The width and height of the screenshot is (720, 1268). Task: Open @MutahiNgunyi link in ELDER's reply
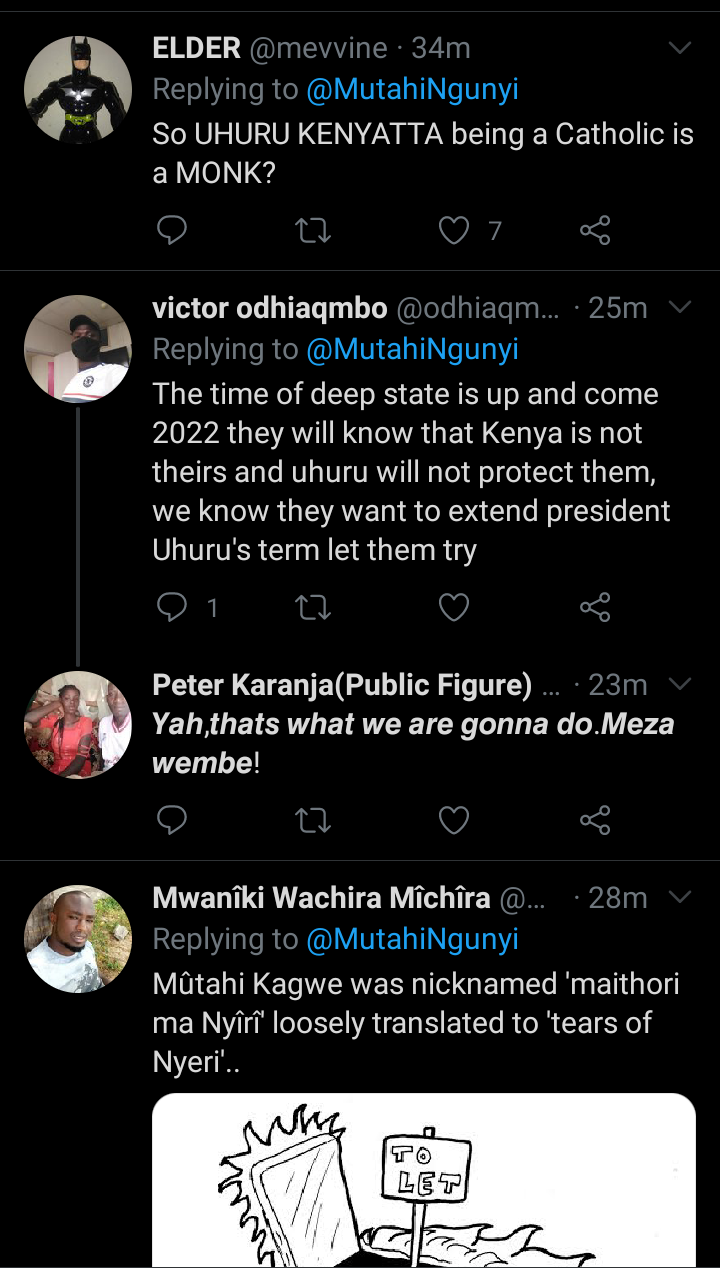click(x=413, y=90)
